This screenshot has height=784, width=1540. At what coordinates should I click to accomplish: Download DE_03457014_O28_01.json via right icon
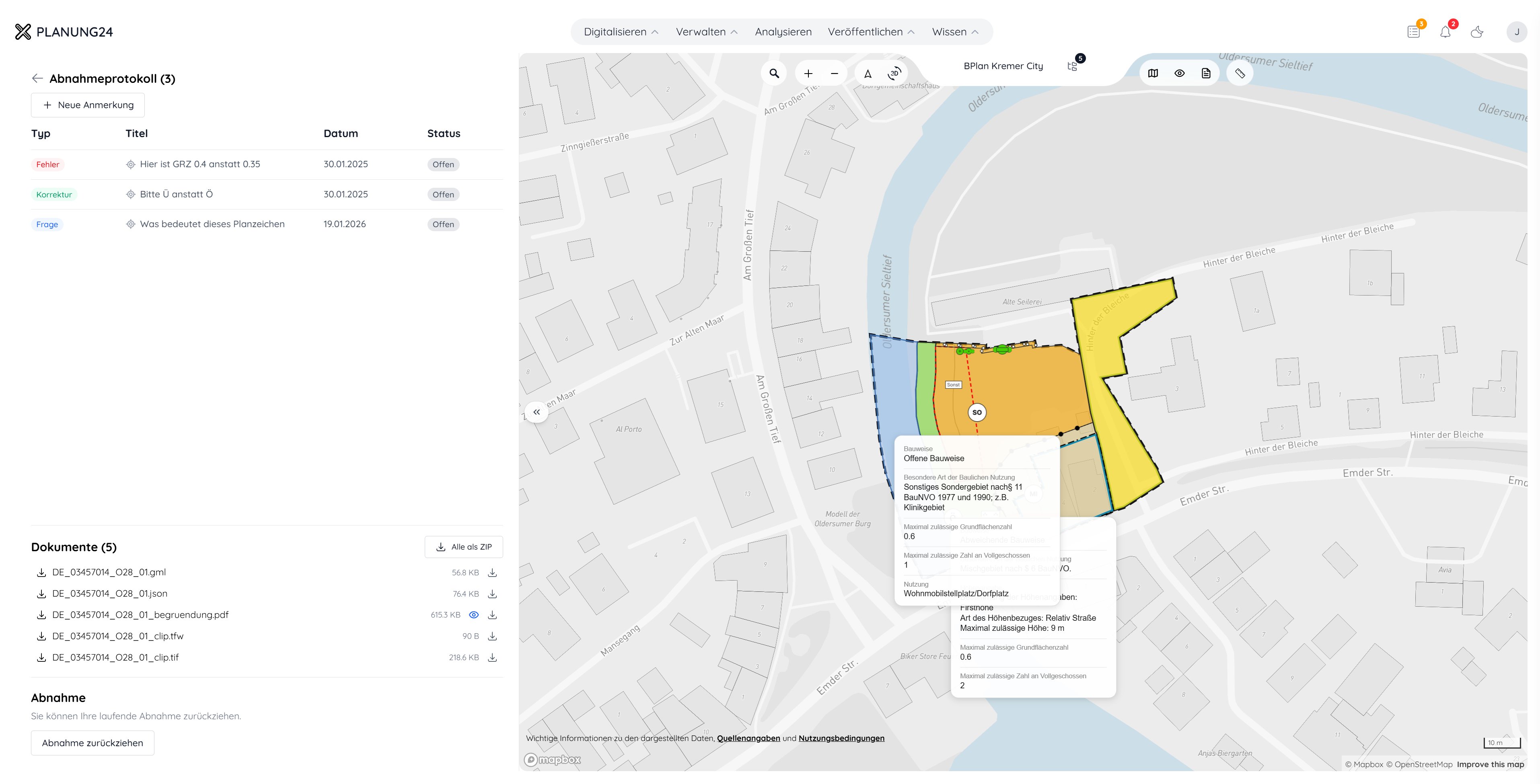[x=493, y=594]
